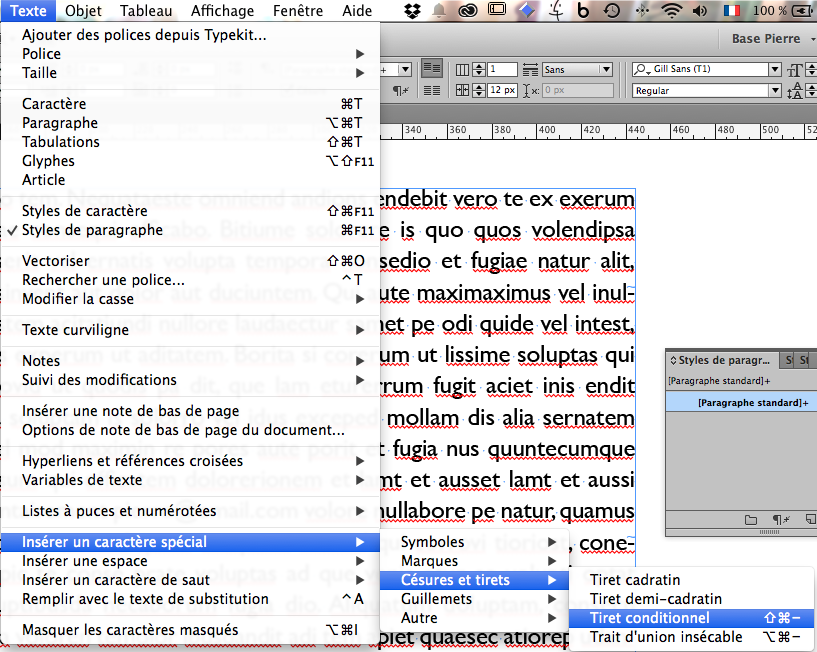Click the volume speaker icon
Screen dimensions: 817x652
pyautogui.click(x=700, y=10)
